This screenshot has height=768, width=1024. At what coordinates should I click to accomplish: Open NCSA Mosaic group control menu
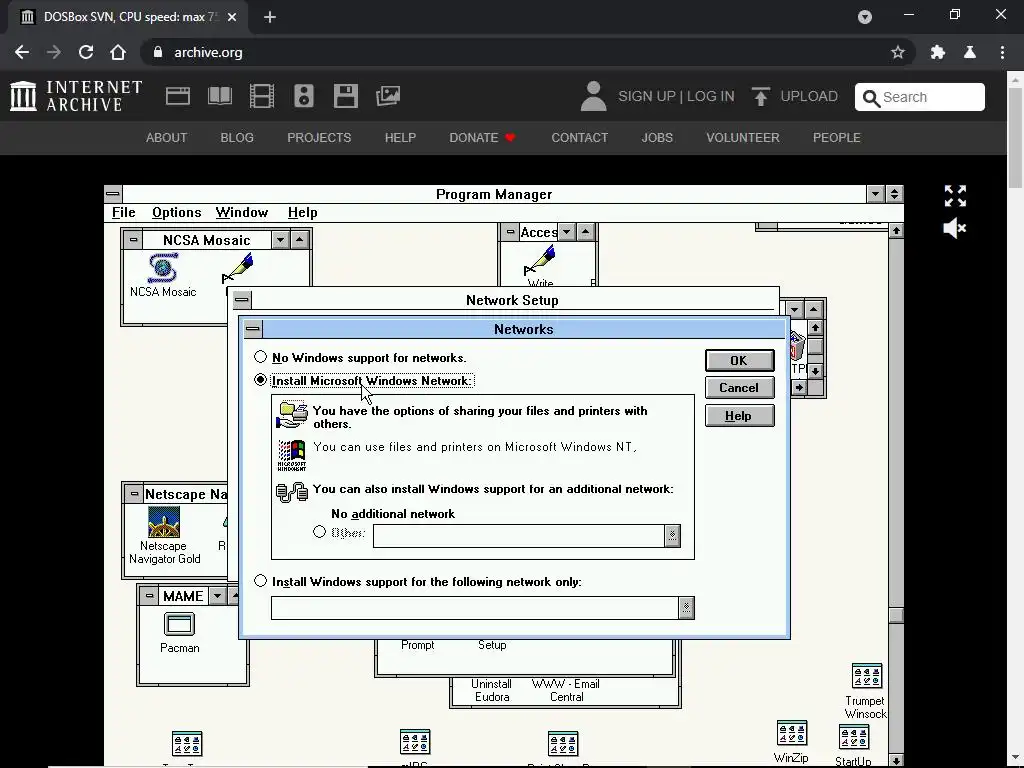[133, 240]
